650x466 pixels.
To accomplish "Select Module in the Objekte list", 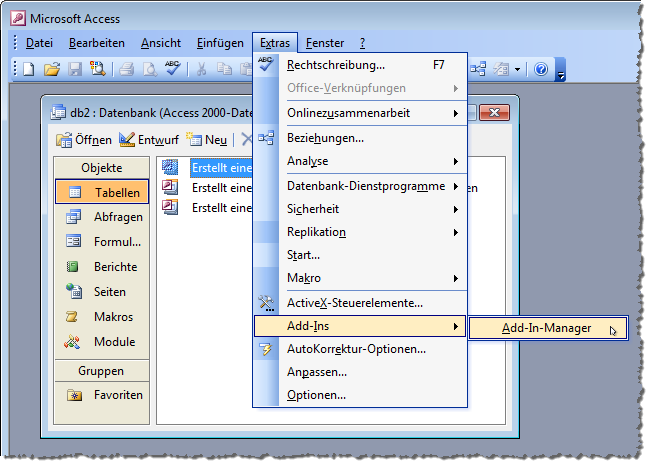I will coord(102,342).
